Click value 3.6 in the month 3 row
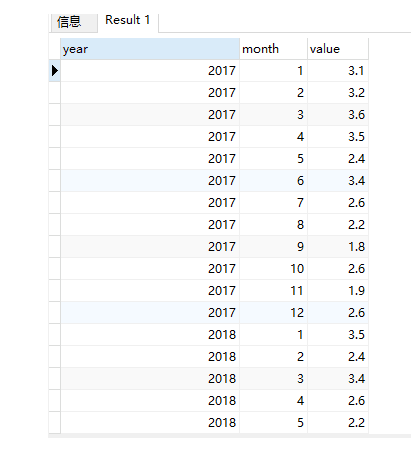 (338, 115)
